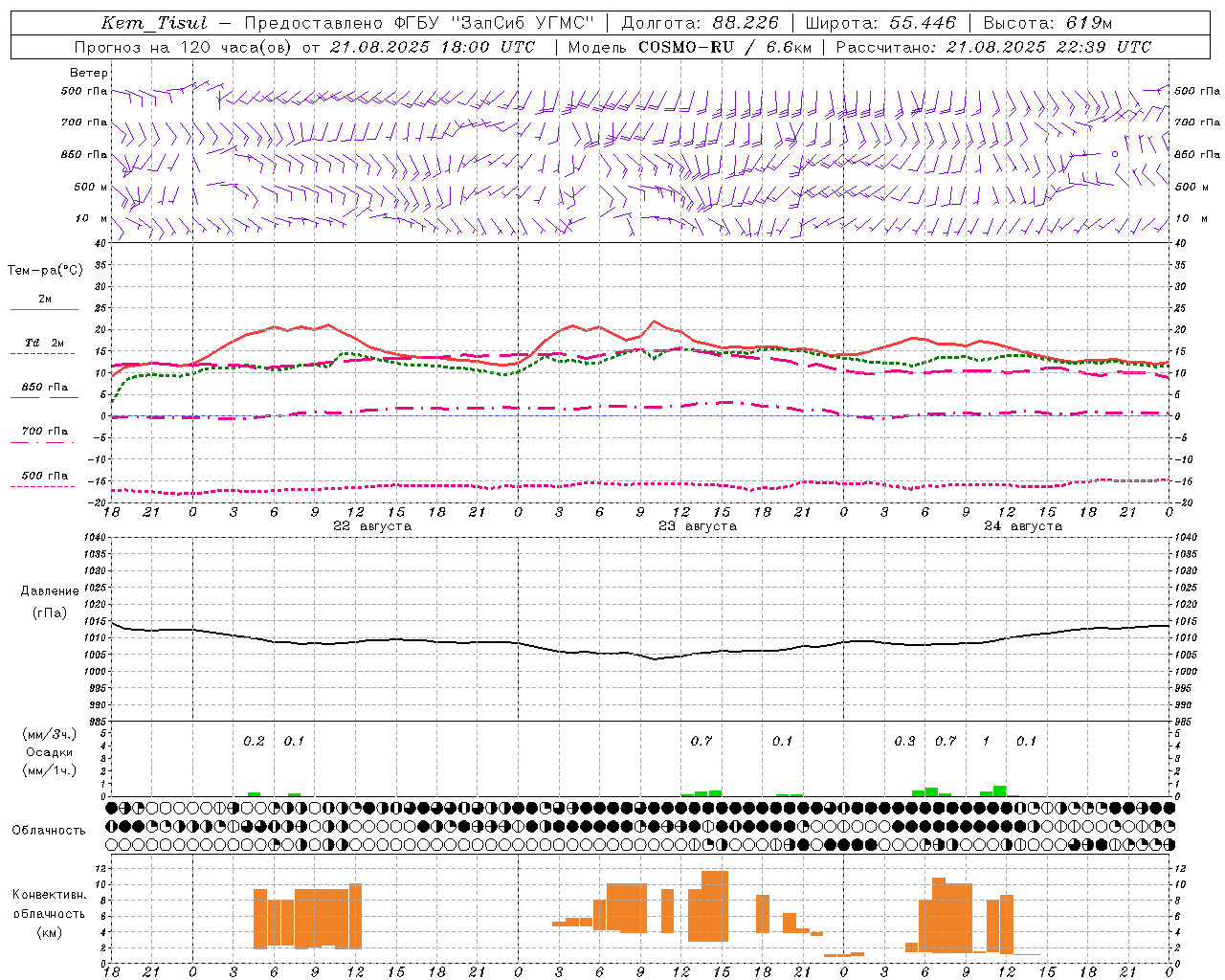This screenshot has width=1225, height=980.
Task: Select the (мм/3ч.) precipitation unit label
Action: click(x=49, y=734)
